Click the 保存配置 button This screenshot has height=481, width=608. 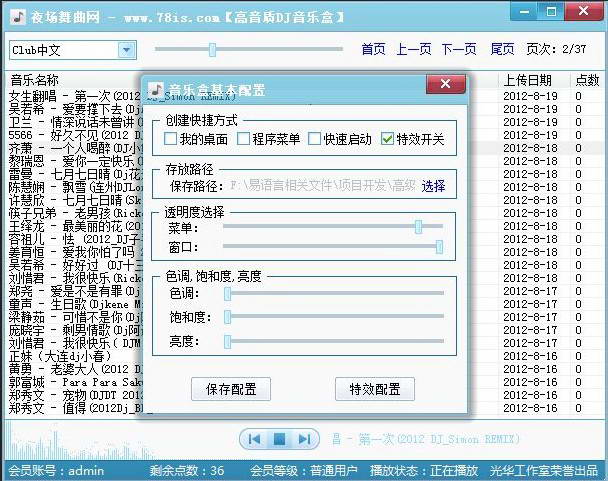pos(231,389)
